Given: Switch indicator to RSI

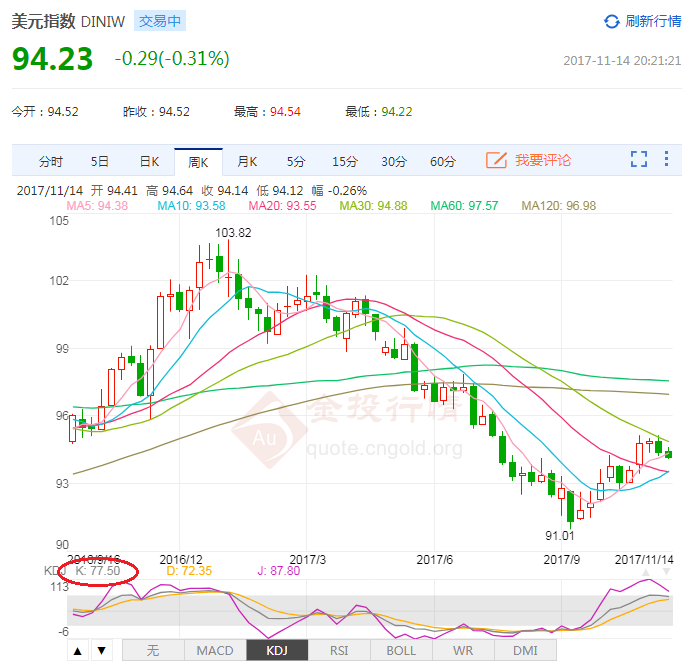Looking at the screenshot, I should (x=338, y=651).
